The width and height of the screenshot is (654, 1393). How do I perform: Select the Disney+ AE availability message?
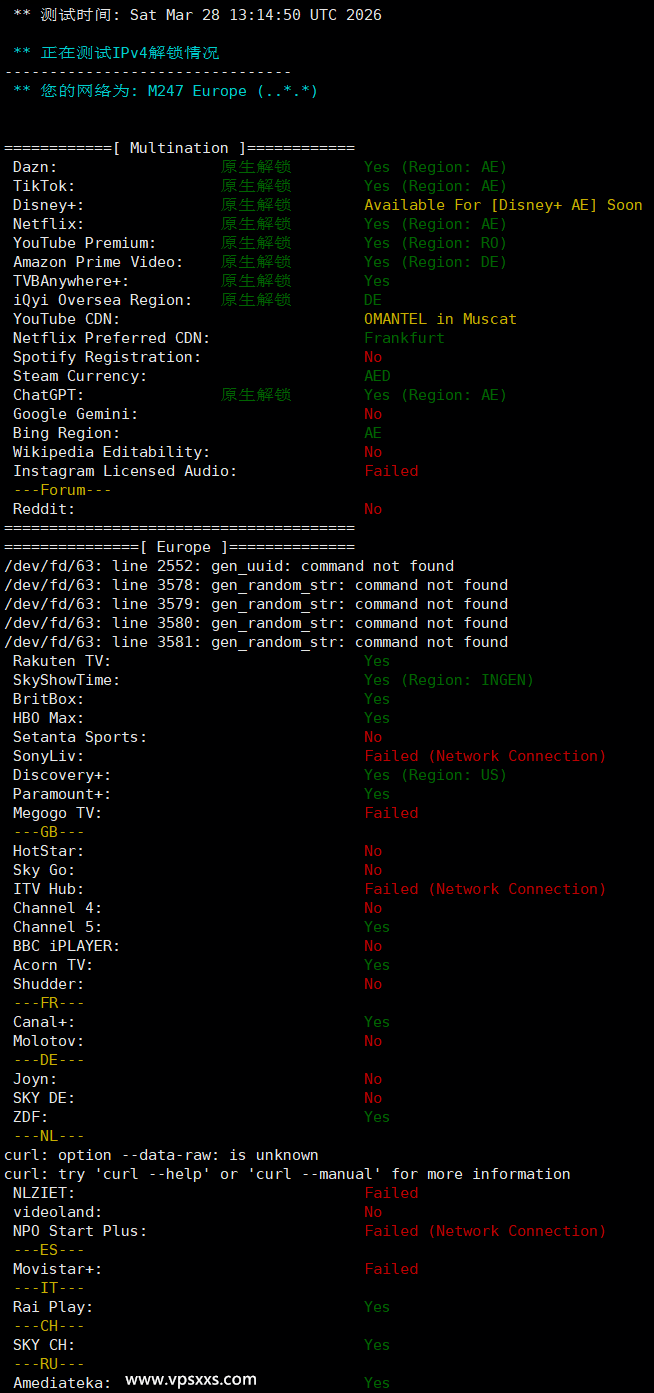pyautogui.click(x=503, y=205)
